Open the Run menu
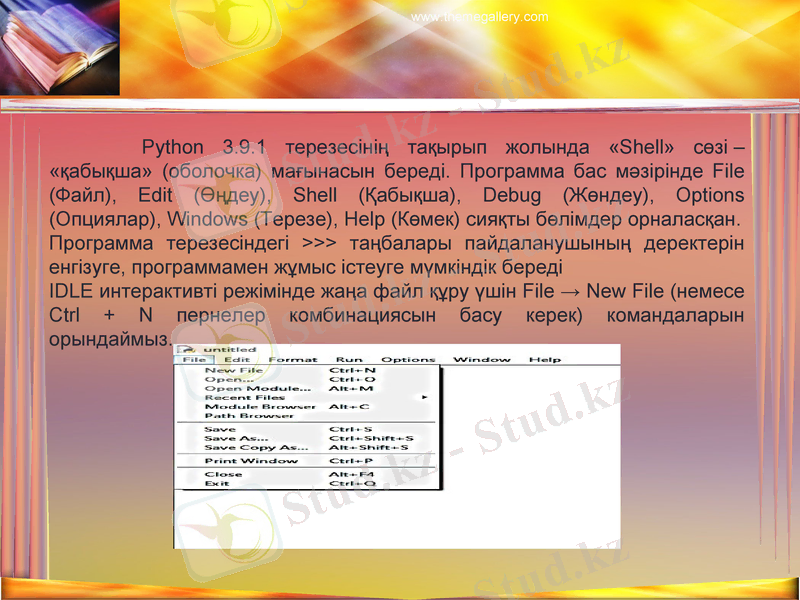 (349, 360)
